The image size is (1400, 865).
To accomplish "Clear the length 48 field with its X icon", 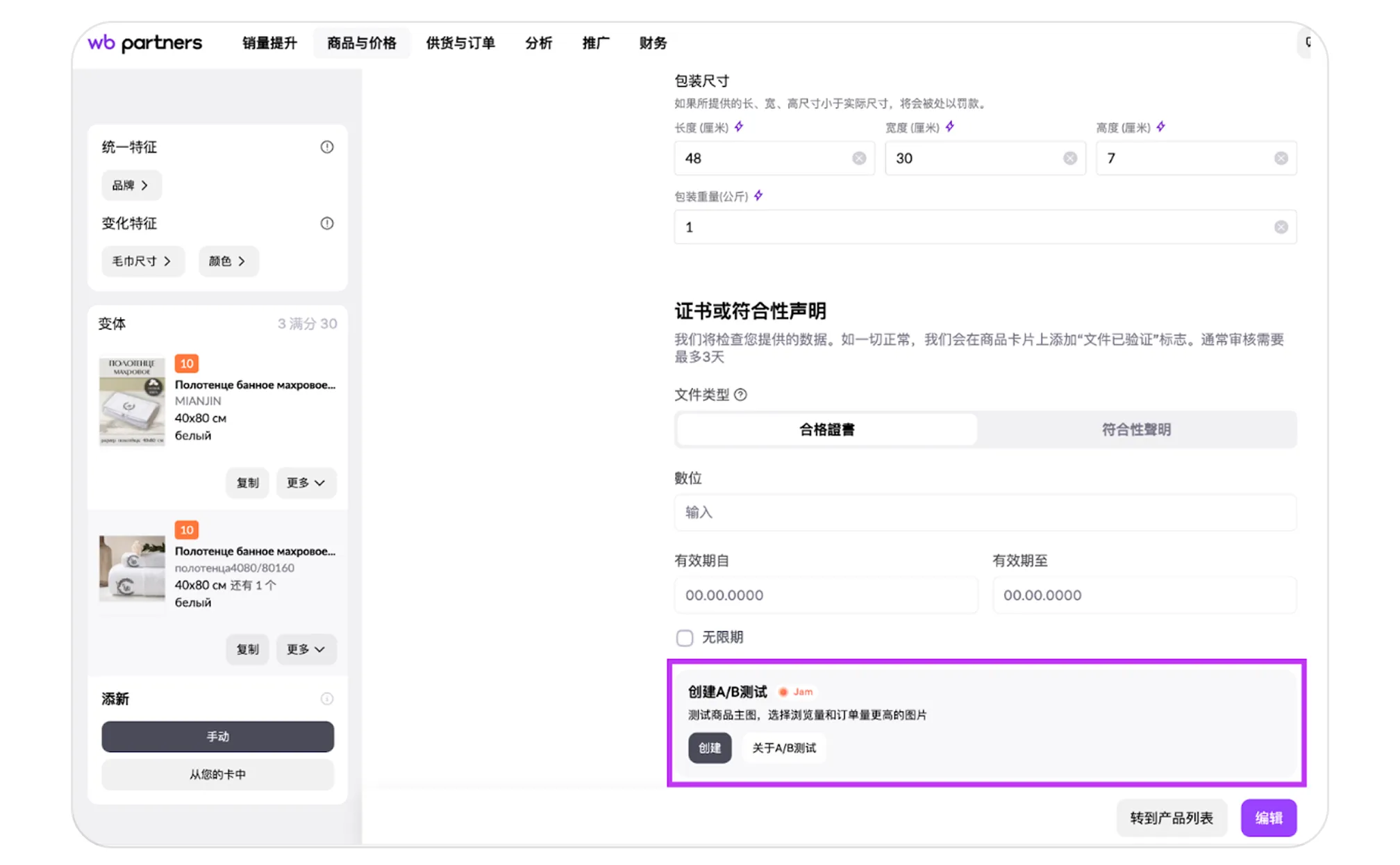I will coord(859,158).
